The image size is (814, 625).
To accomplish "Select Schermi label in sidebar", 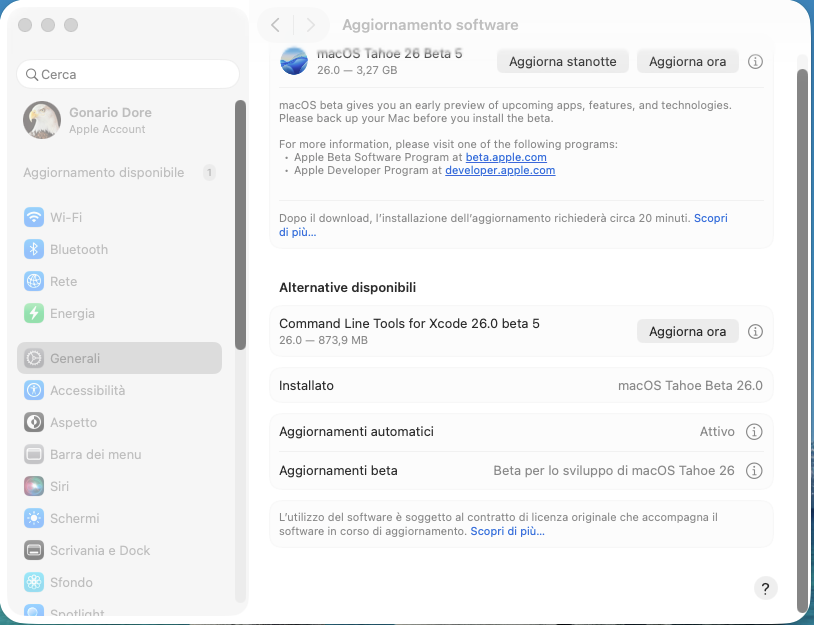I will click(75, 519).
